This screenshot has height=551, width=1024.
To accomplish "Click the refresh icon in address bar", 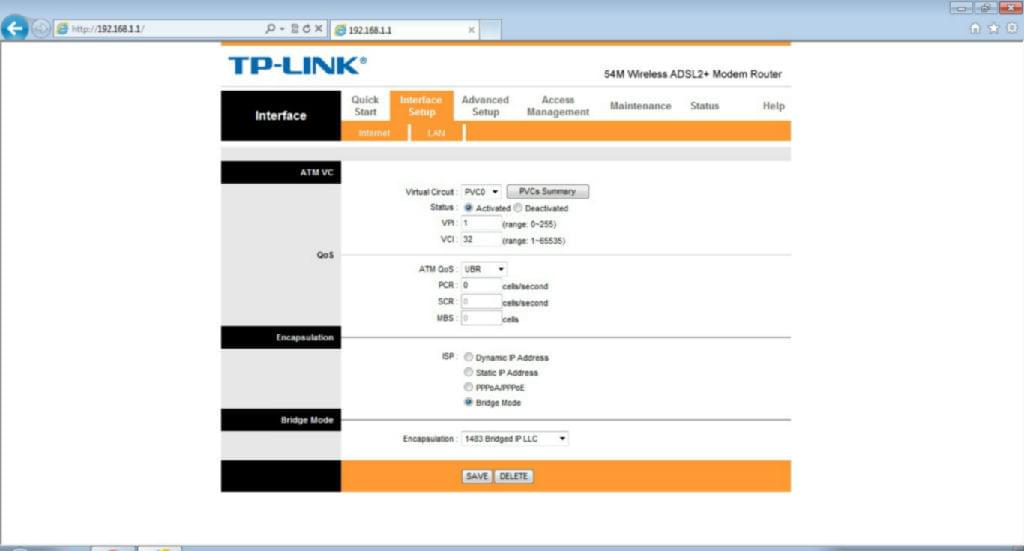I will click(304, 29).
